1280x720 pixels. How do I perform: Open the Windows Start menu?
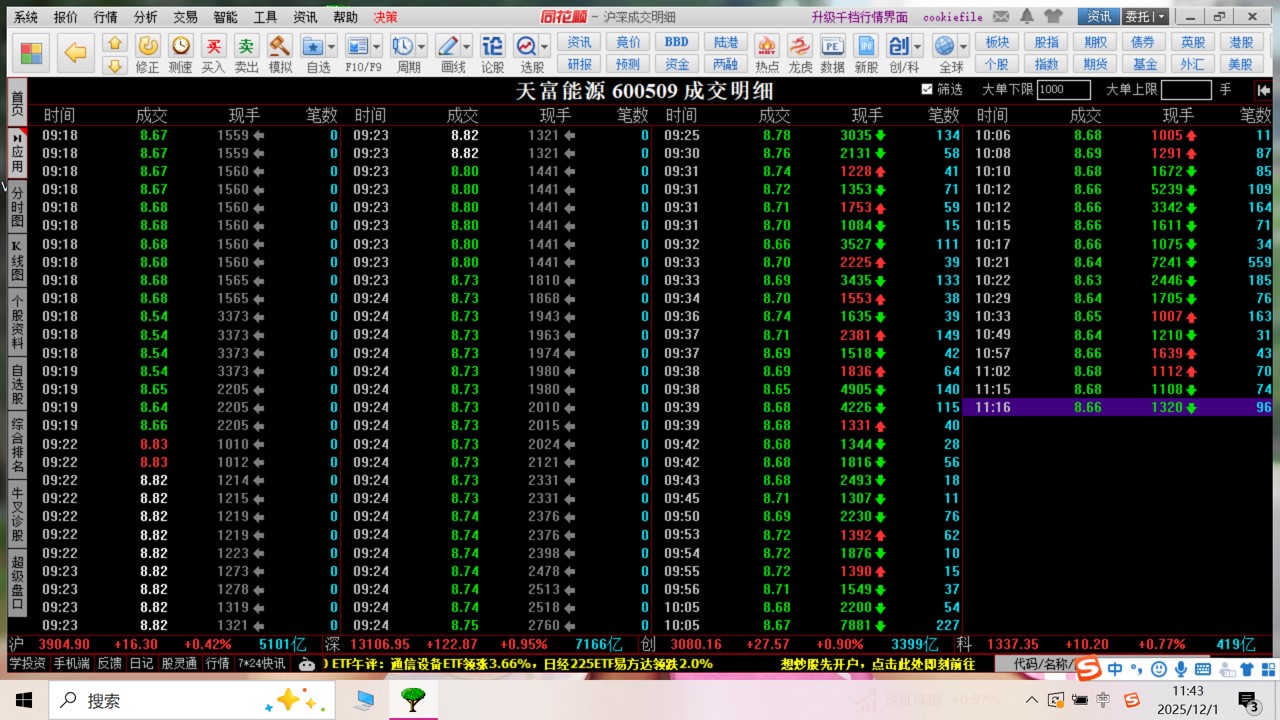(x=24, y=700)
